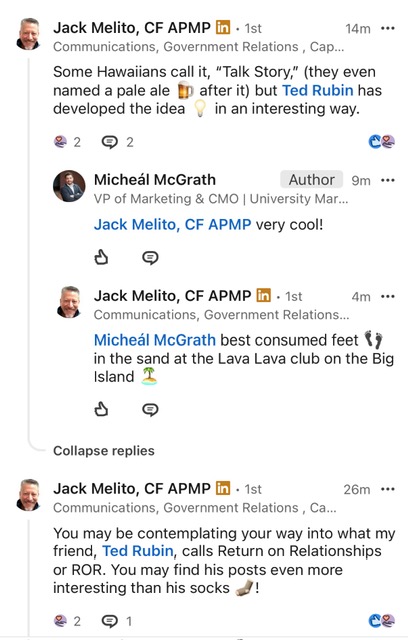The image size is (408, 640).
Task: Reply to Micheál McGrath's 'very cool!' comment
Action: (x=150, y=258)
